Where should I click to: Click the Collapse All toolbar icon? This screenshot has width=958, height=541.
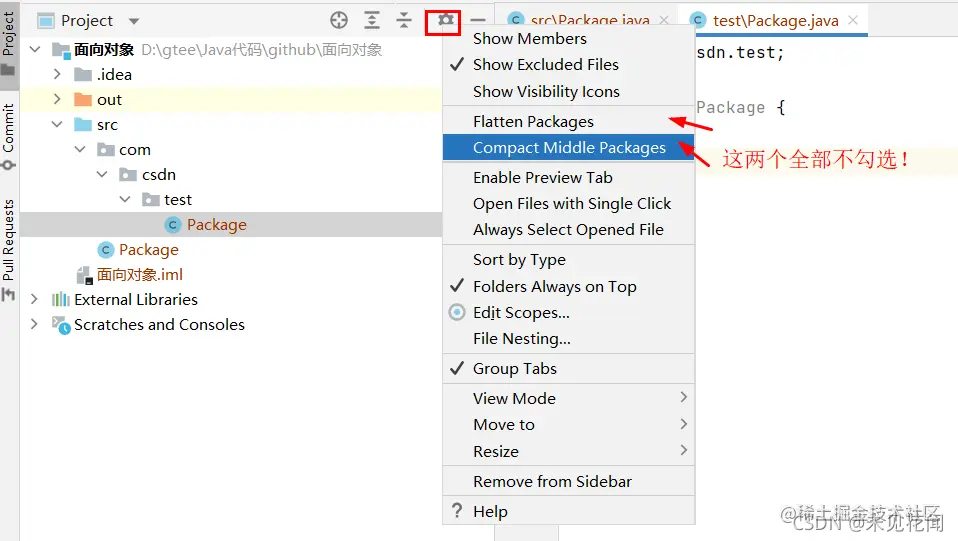pyautogui.click(x=404, y=20)
